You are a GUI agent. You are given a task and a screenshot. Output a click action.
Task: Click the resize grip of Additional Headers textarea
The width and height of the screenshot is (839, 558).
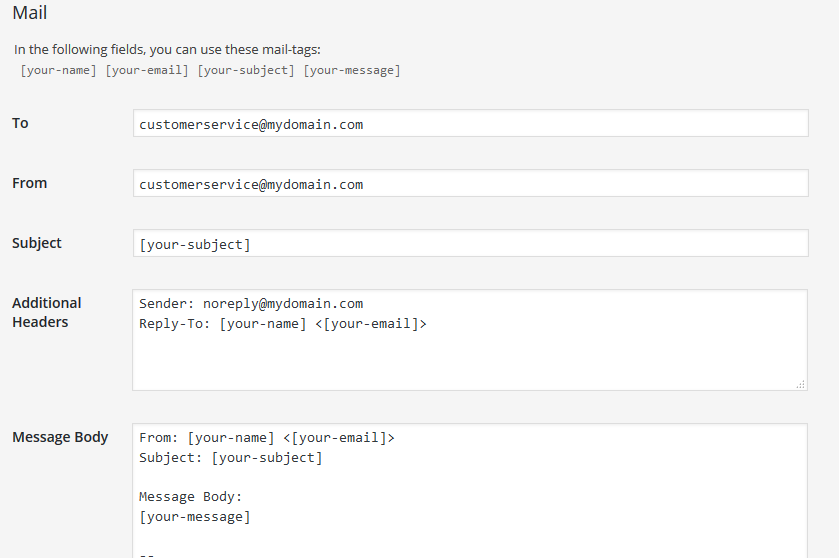click(x=801, y=384)
